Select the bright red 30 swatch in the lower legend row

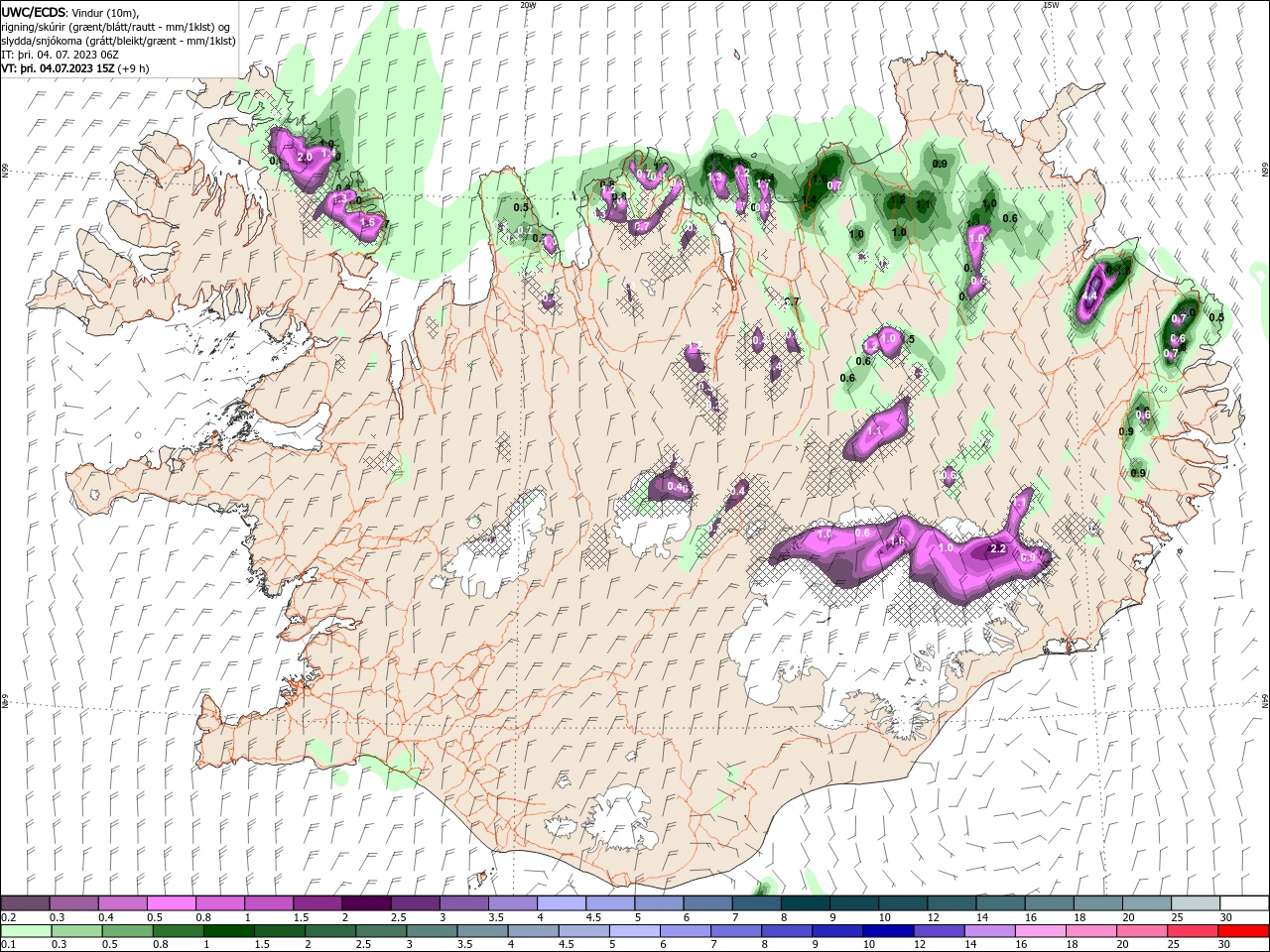tap(1244, 931)
